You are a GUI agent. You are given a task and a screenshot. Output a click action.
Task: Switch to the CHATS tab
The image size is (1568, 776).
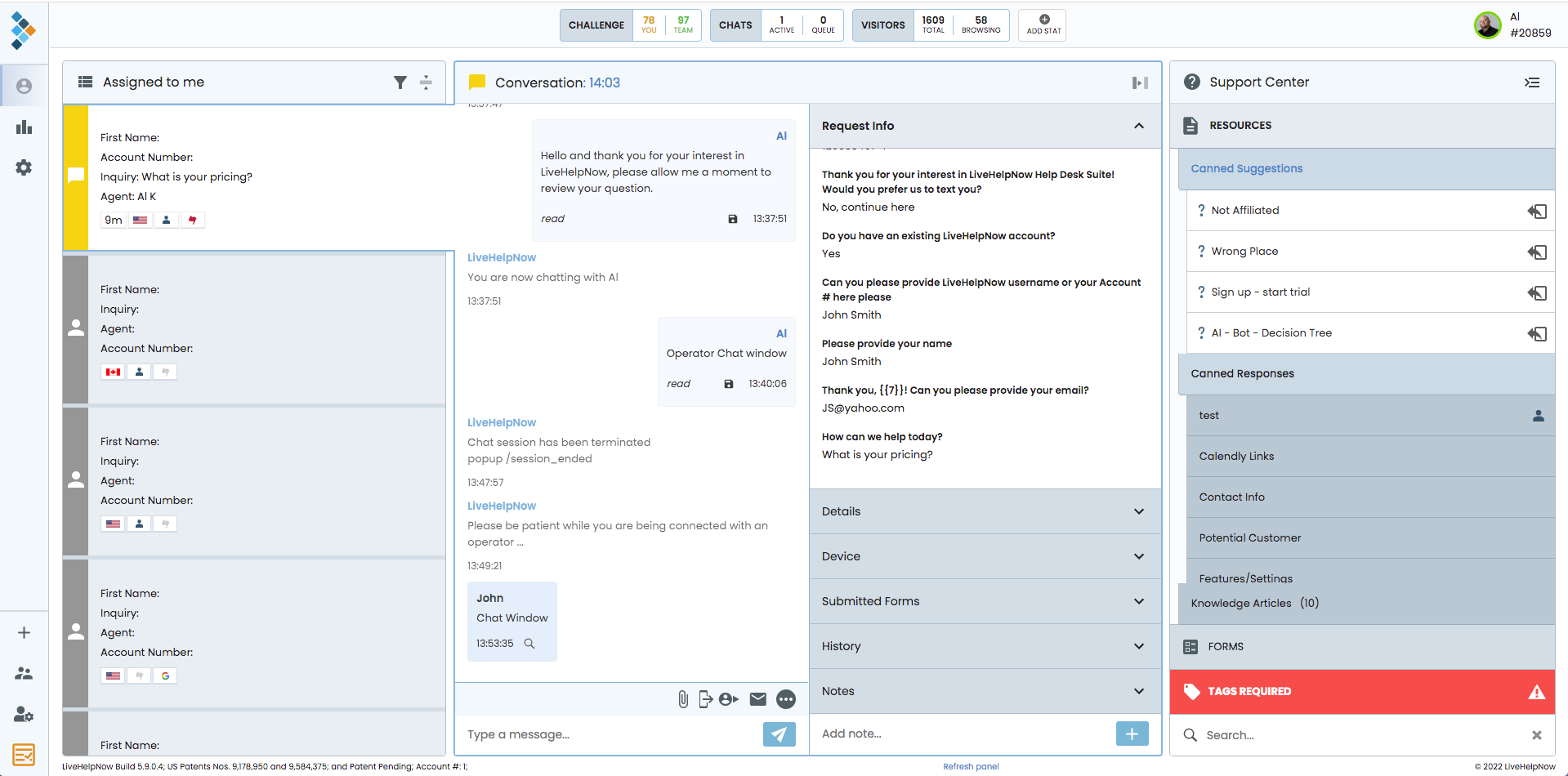click(735, 25)
